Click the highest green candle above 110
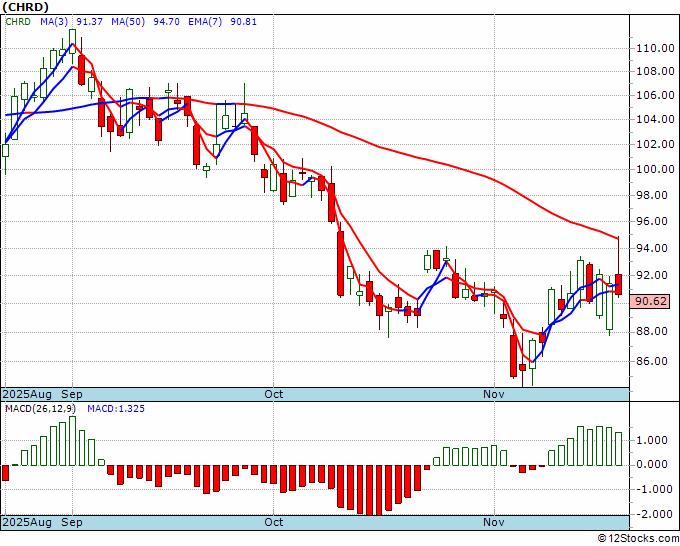 pos(72,41)
